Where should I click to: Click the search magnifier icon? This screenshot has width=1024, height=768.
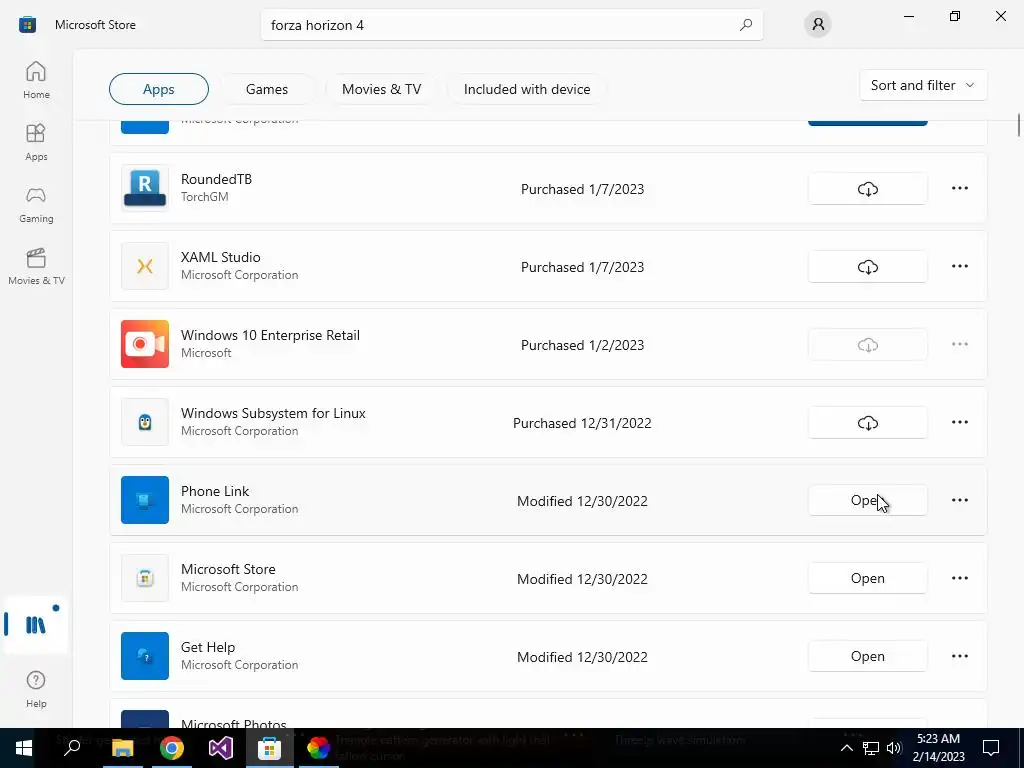pos(746,25)
